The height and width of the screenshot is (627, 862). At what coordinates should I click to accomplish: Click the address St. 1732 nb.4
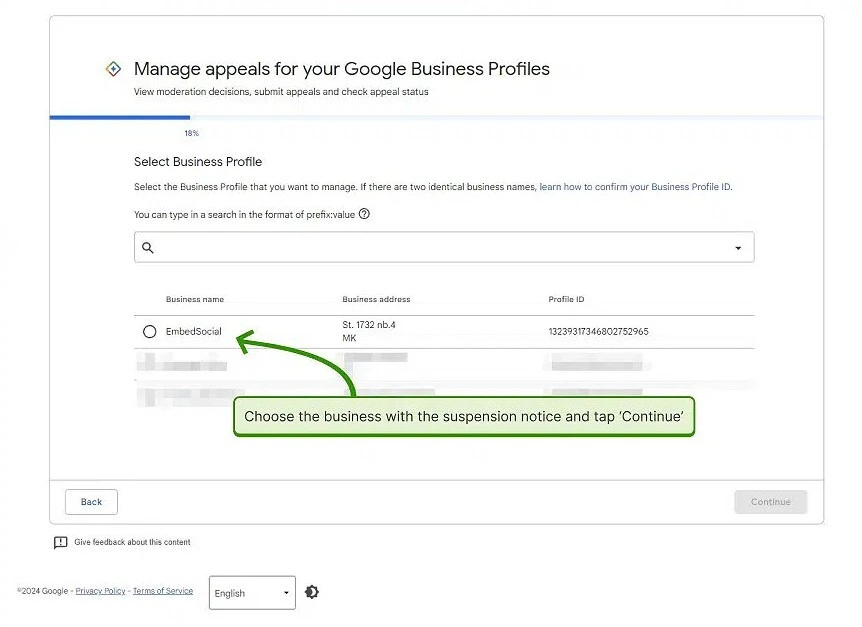369,325
